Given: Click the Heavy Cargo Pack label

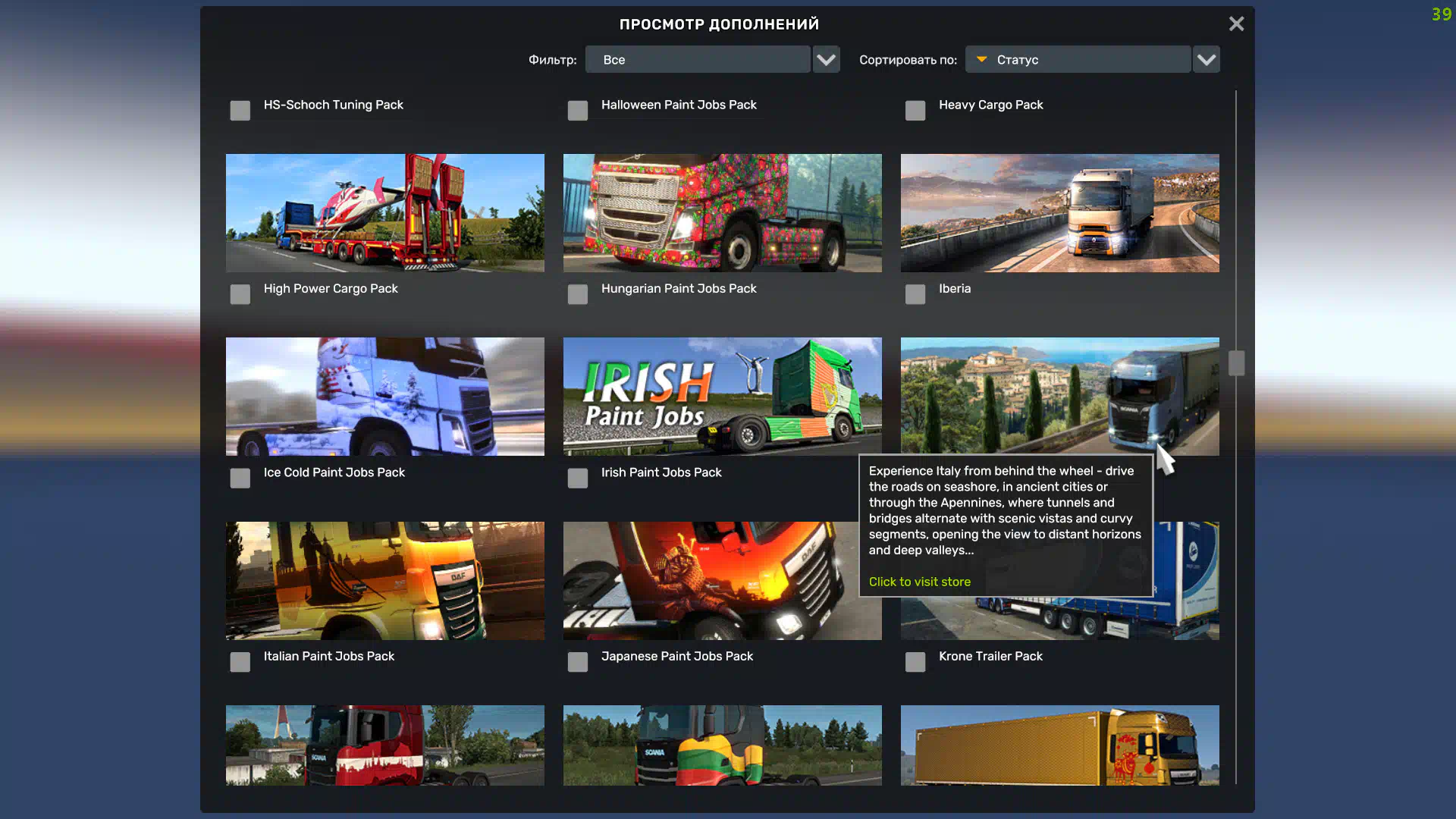Looking at the screenshot, I should point(990,105).
